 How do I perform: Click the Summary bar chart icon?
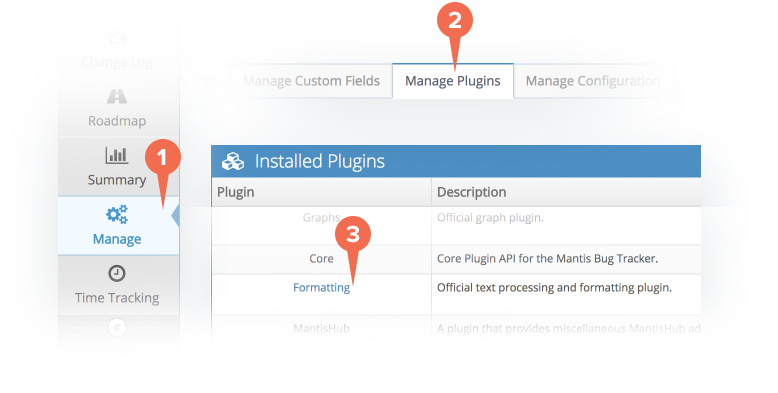(117, 155)
